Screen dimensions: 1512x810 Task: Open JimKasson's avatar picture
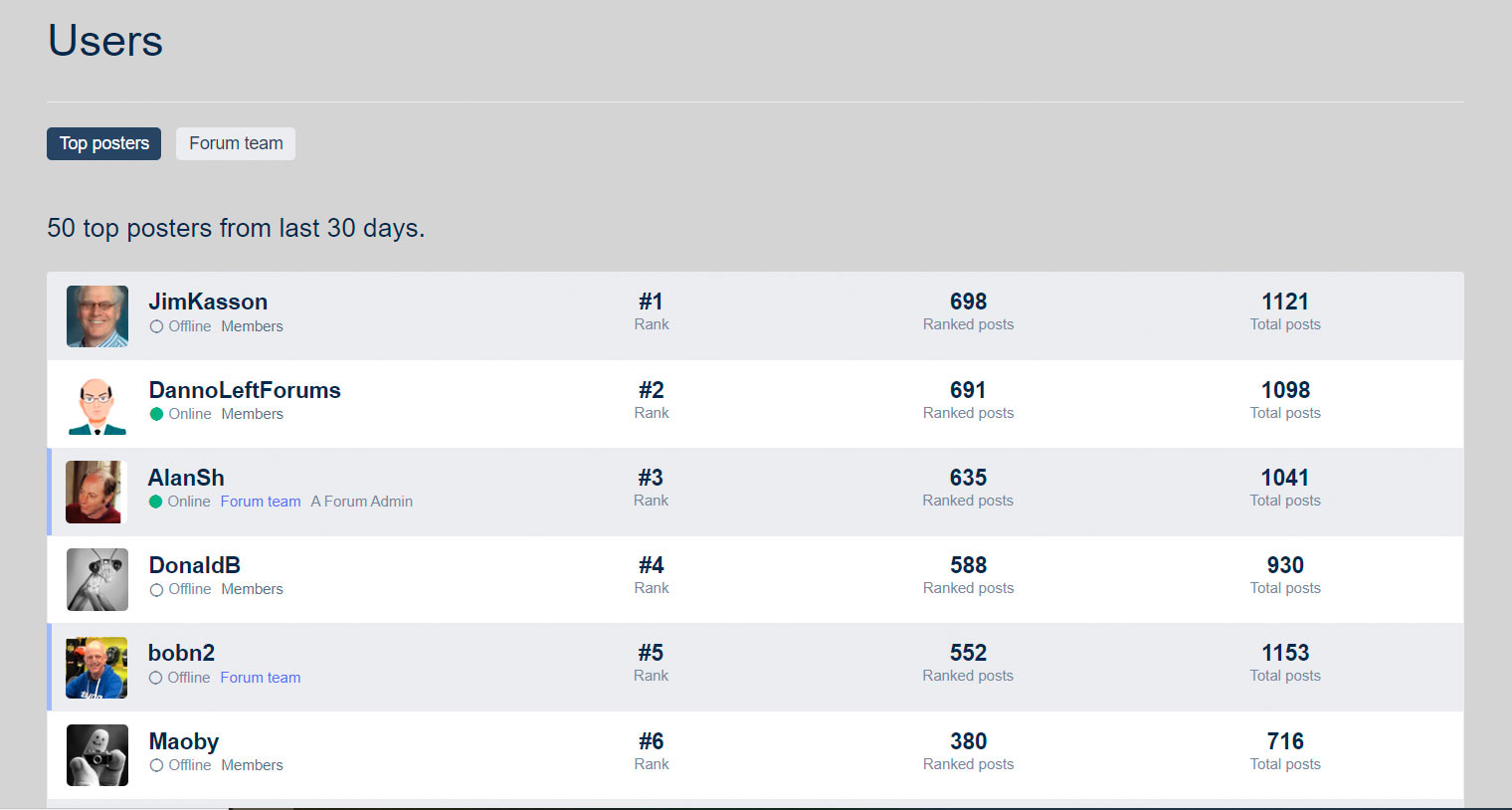(97, 316)
